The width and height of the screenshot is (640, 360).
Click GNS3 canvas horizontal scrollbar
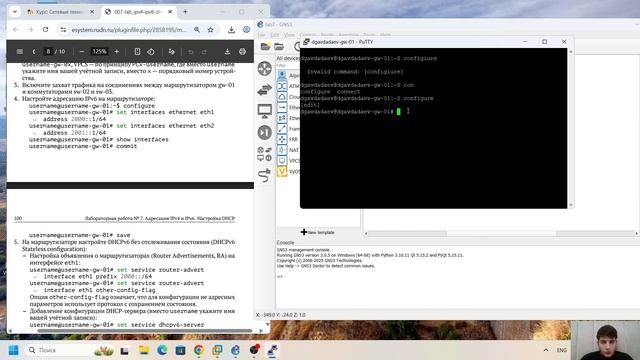(501, 233)
